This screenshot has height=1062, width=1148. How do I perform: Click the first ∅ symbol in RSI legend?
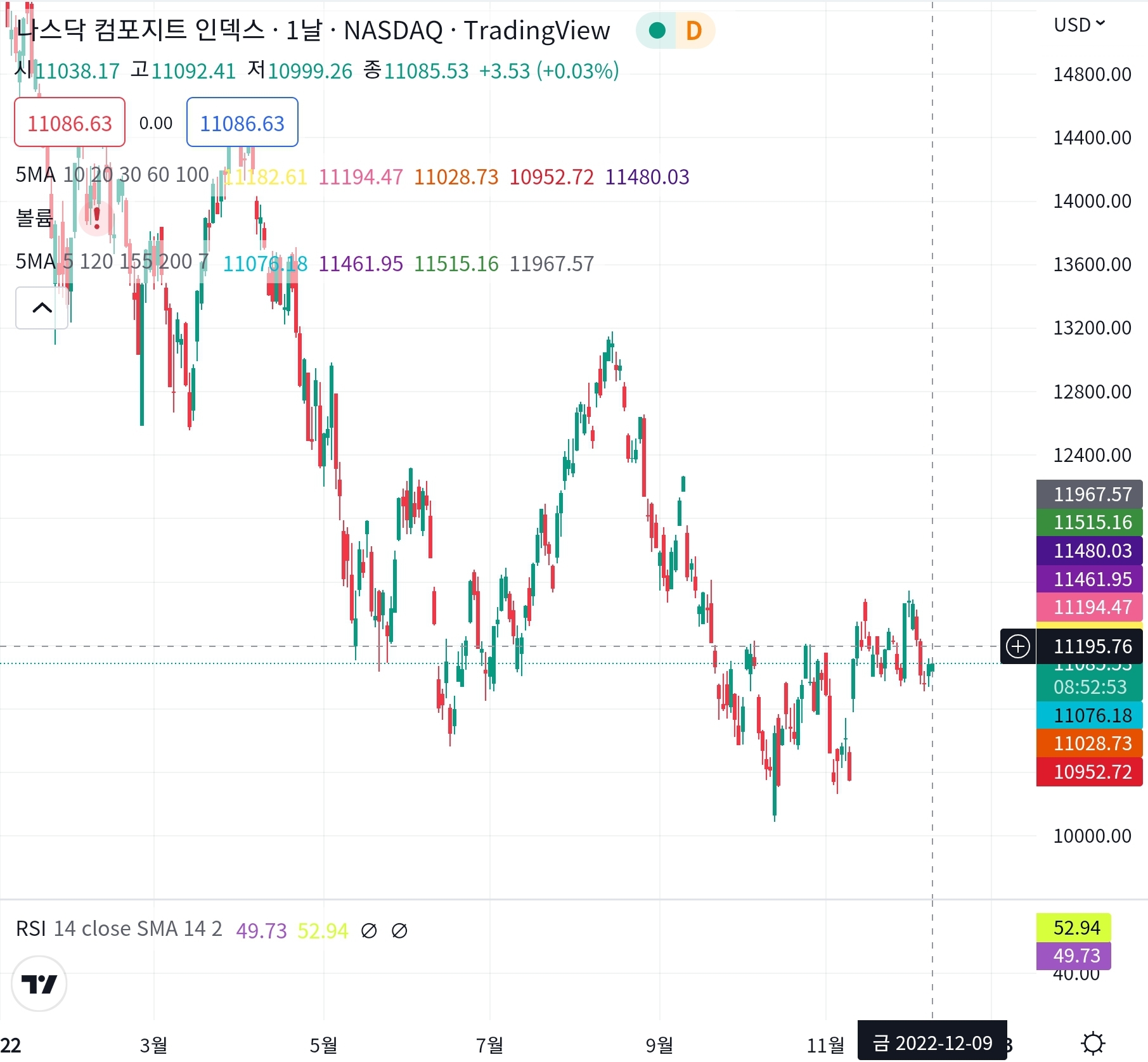(x=368, y=931)
